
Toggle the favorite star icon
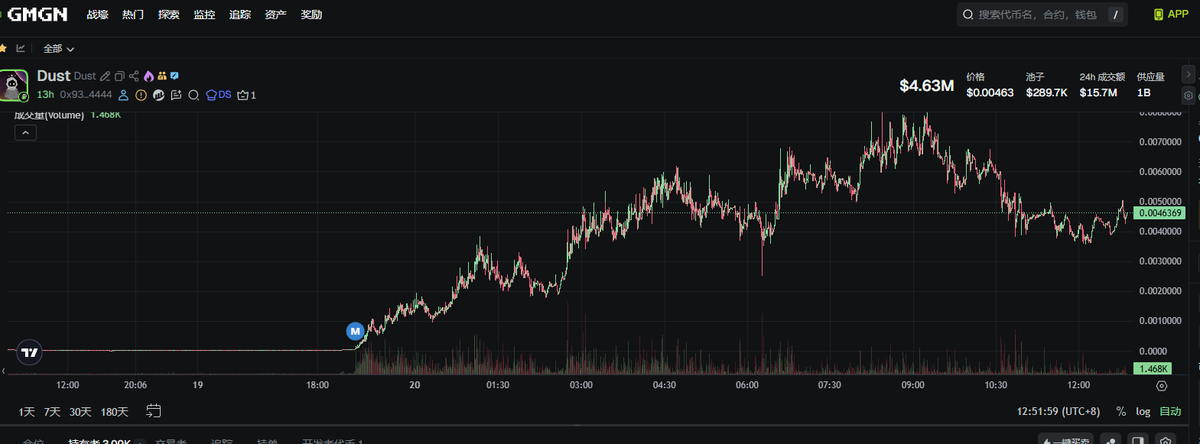point(3,48)
